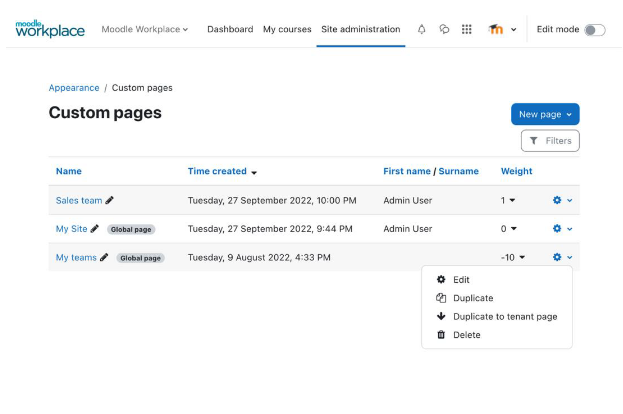Screen dimensions: 623x414
Task: Open the app launcher grid icon
Action: click(466, 30)
